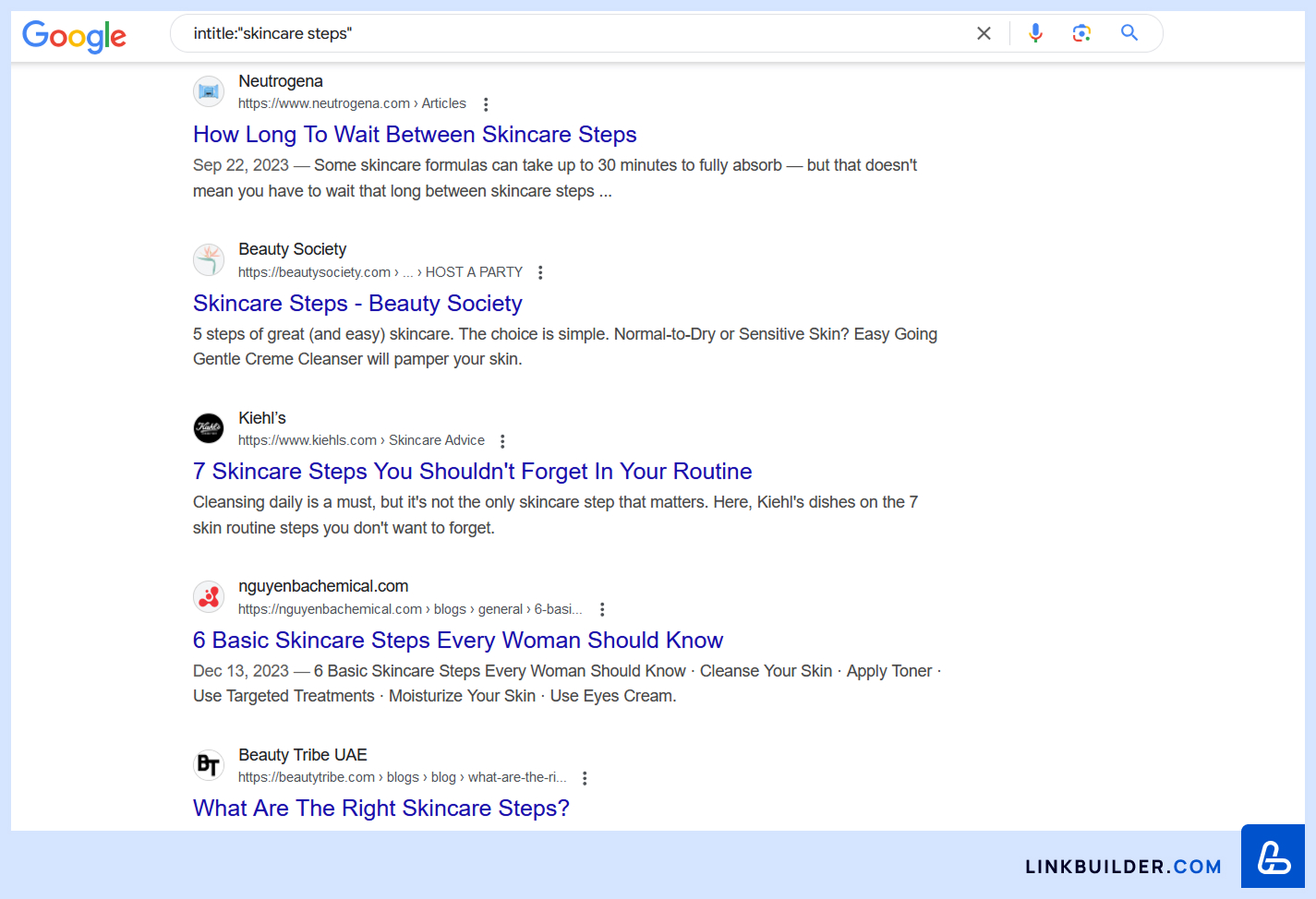
Task: Click the Sep 22, 2023 snippet date
Action: point(241,165)
